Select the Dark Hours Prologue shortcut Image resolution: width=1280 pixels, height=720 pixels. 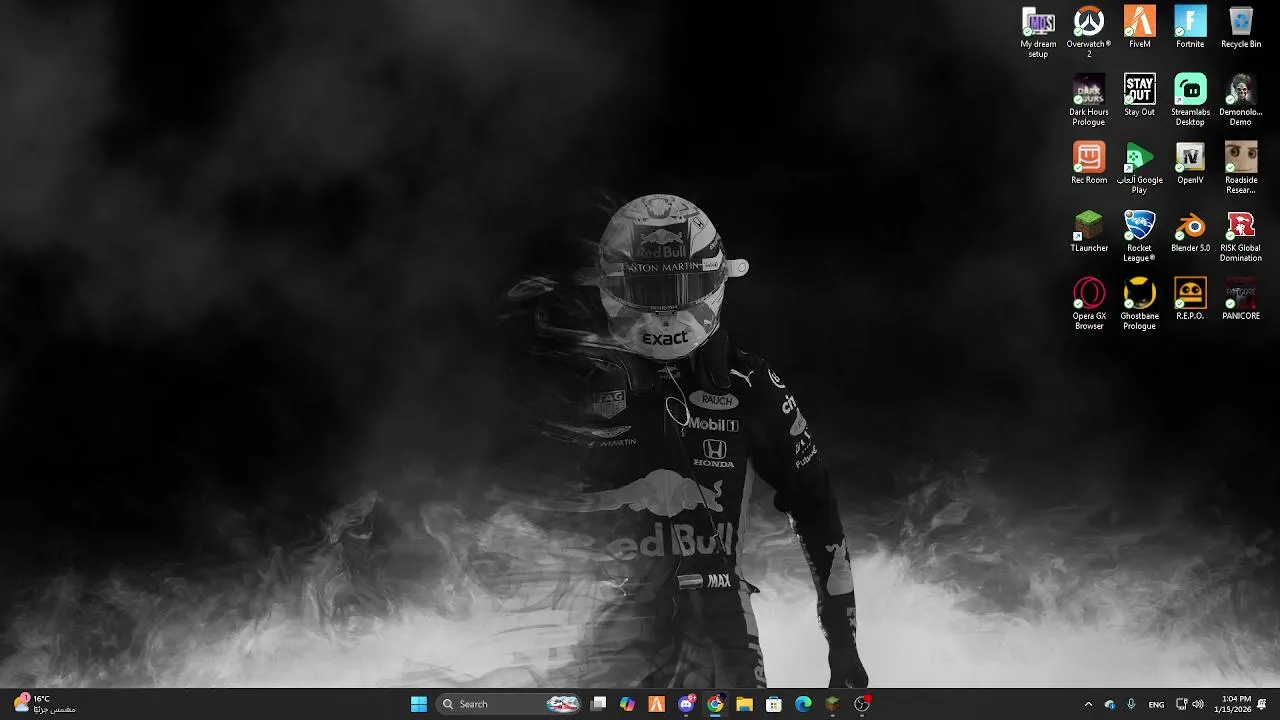1089,100
